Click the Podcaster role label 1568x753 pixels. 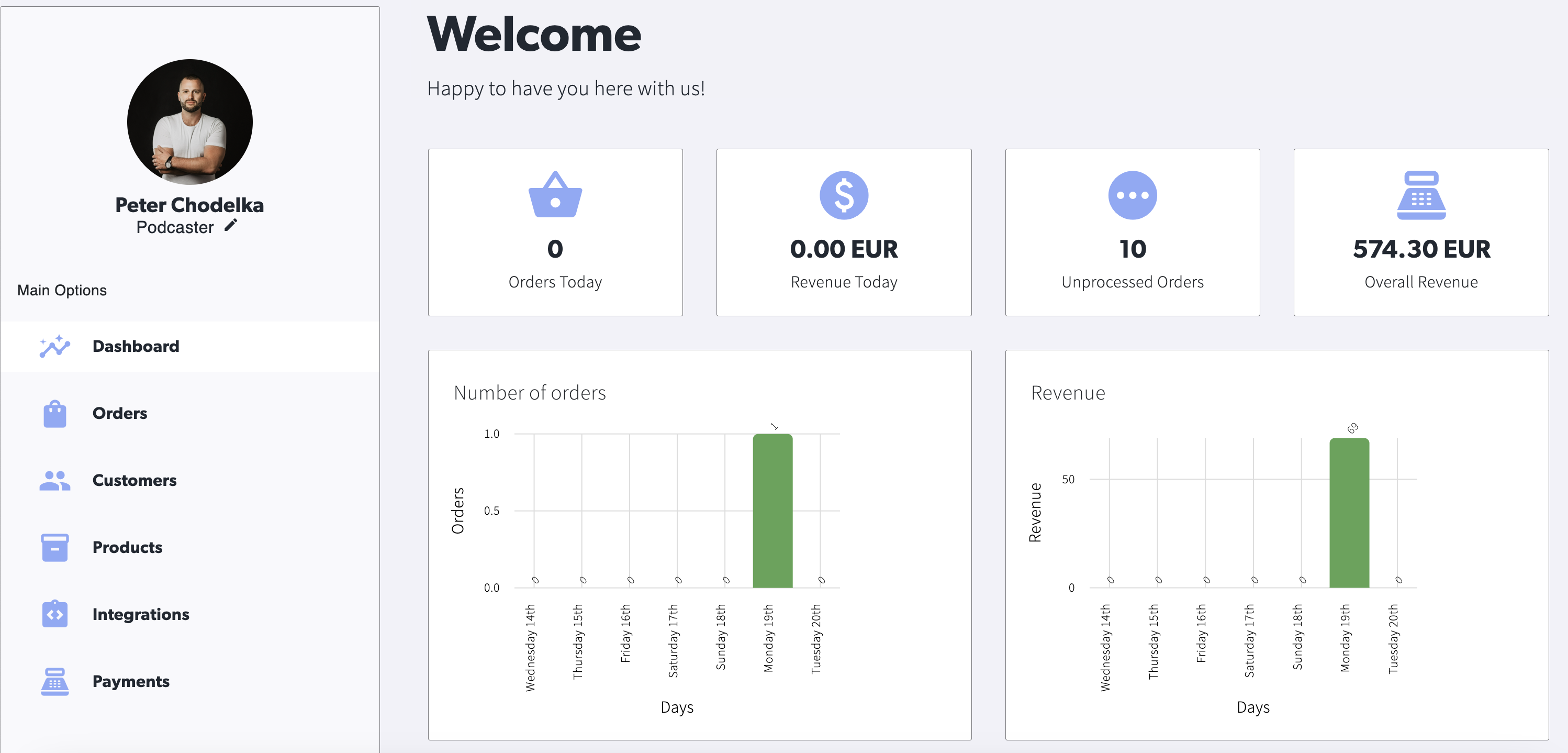[175, 227]
